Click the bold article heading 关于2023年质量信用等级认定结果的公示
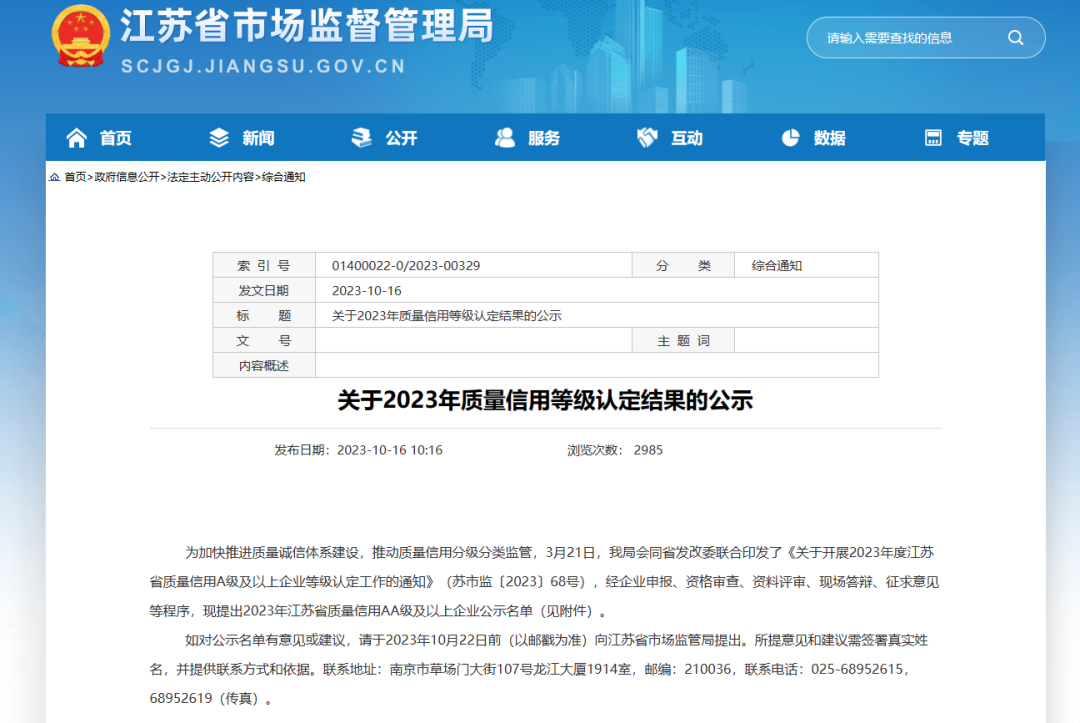1080x723 pixels. tap(545, 401)
